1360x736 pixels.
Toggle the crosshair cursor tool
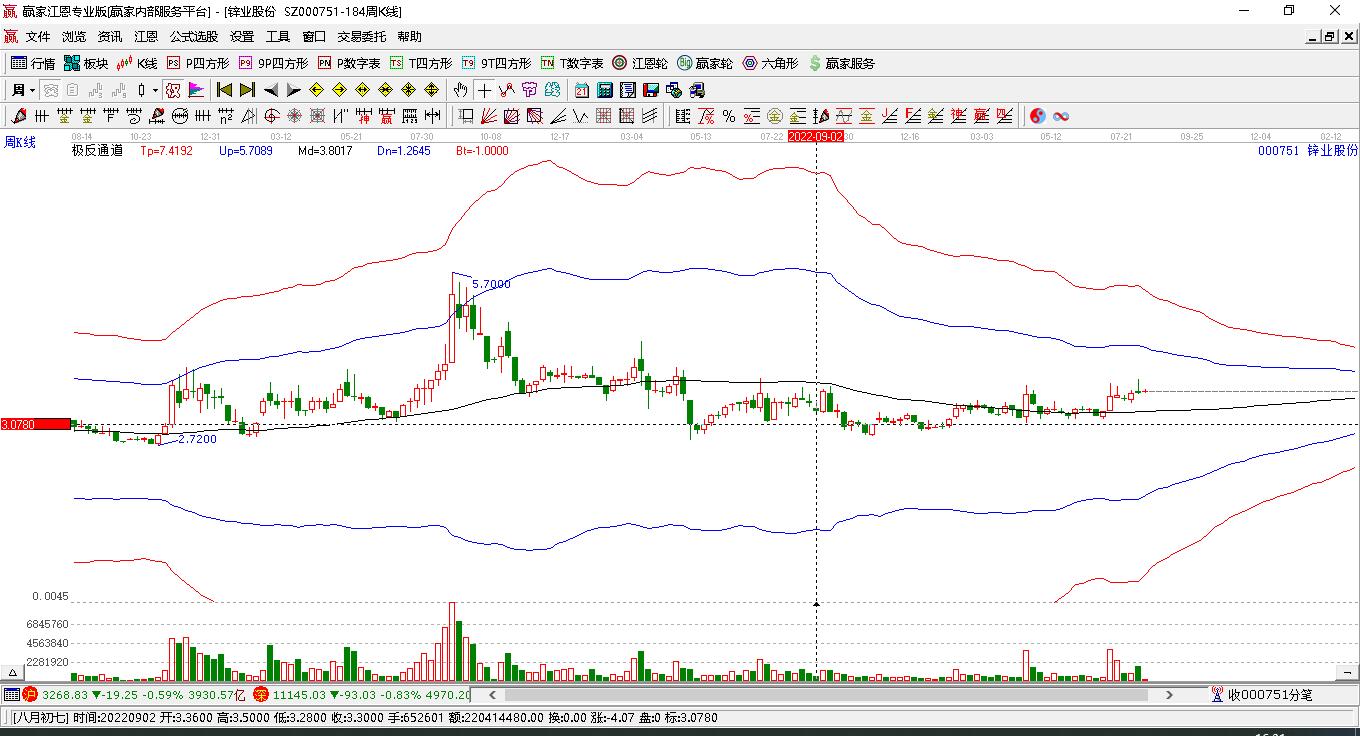click(x=484, y=90)
